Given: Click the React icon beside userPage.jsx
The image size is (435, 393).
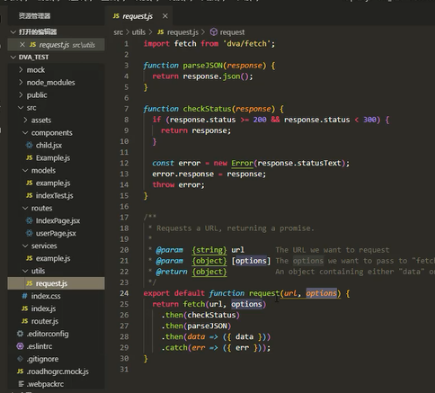Looking at the screenshot, I should (x=29, y=233).
